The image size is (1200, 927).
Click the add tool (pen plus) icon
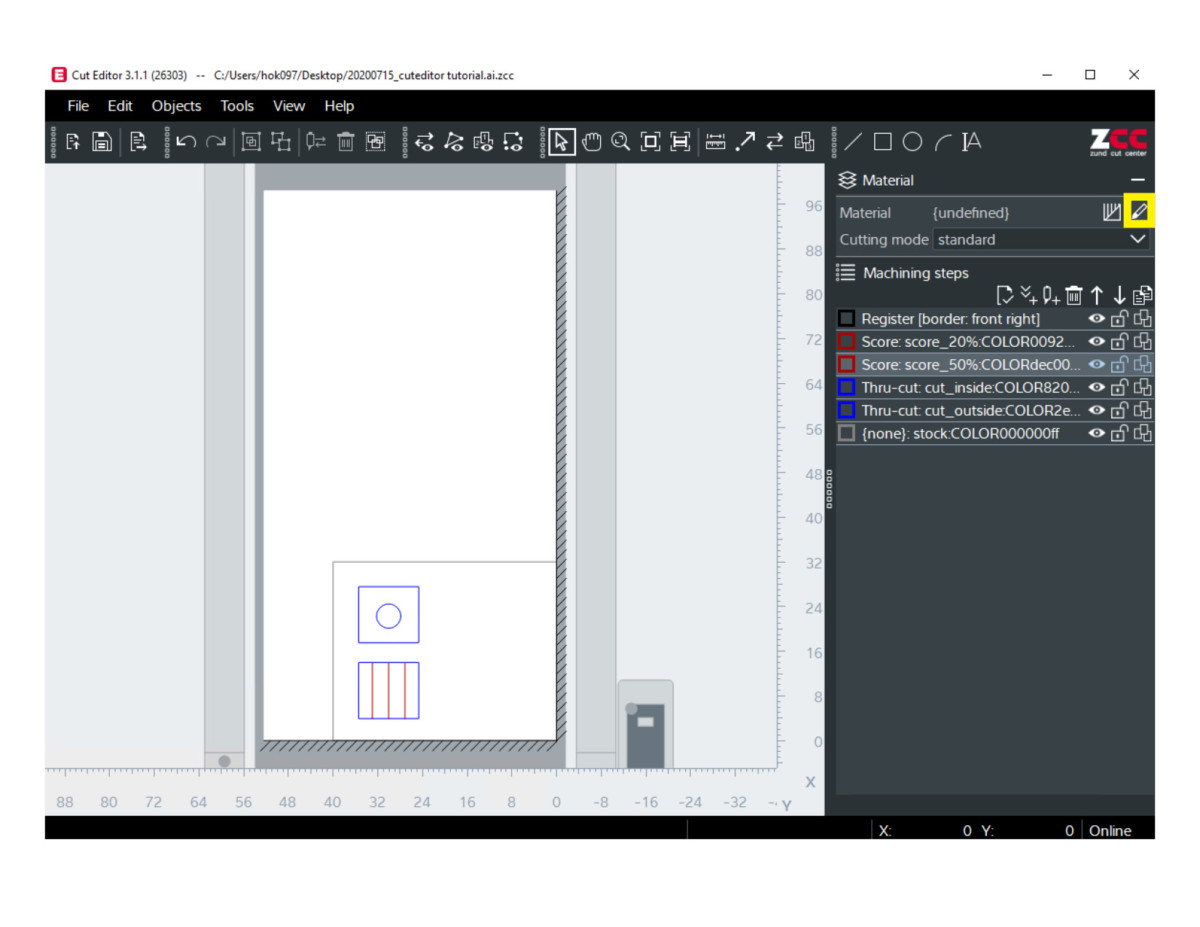click(1051, 295)
